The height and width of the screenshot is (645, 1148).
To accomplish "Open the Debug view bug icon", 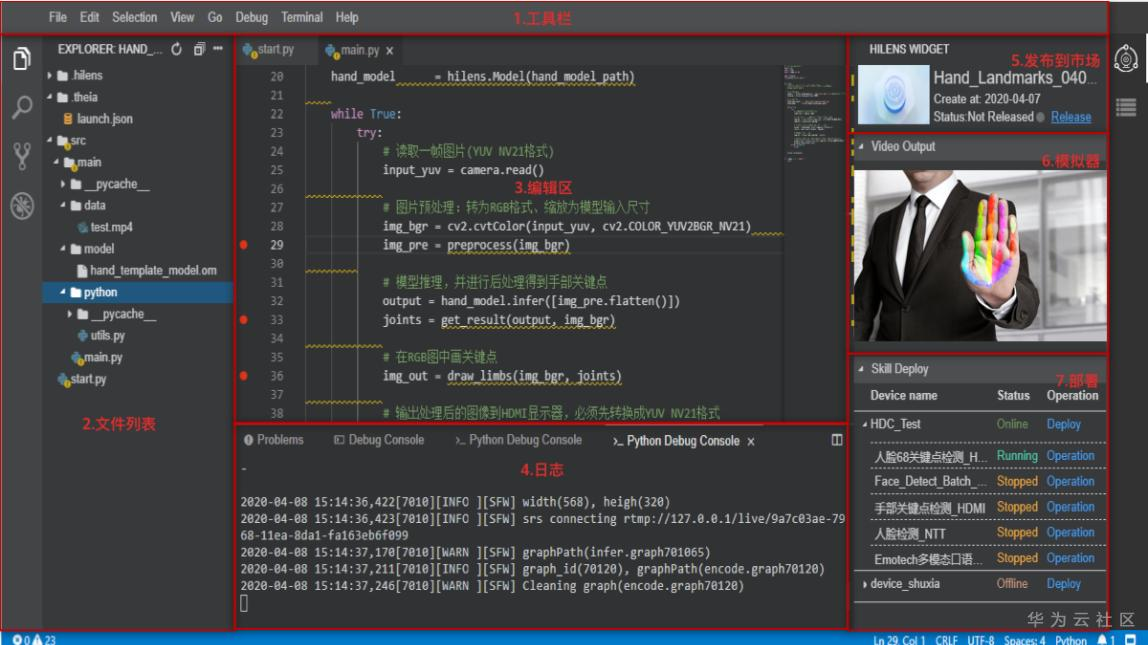I will coord(21,206).
